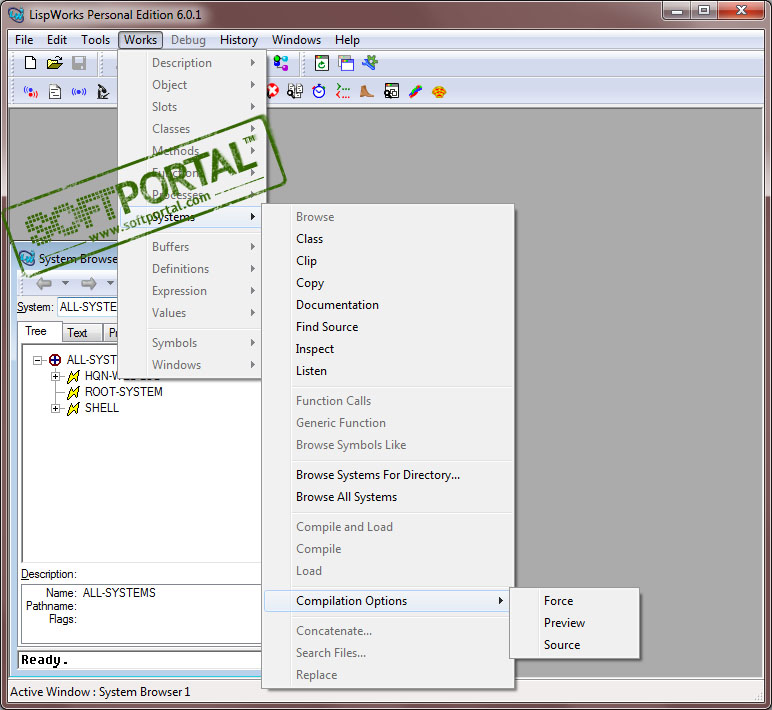Click the multicolored stripes process icon

tap(415, 91)
